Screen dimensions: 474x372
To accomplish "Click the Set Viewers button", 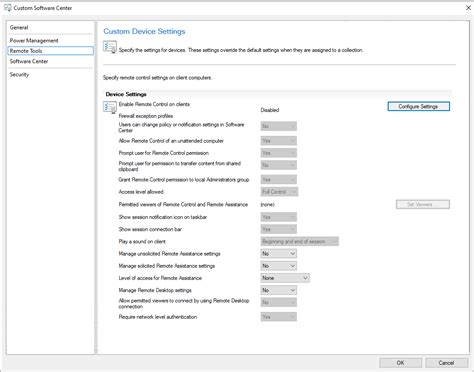I will point(423,204).
